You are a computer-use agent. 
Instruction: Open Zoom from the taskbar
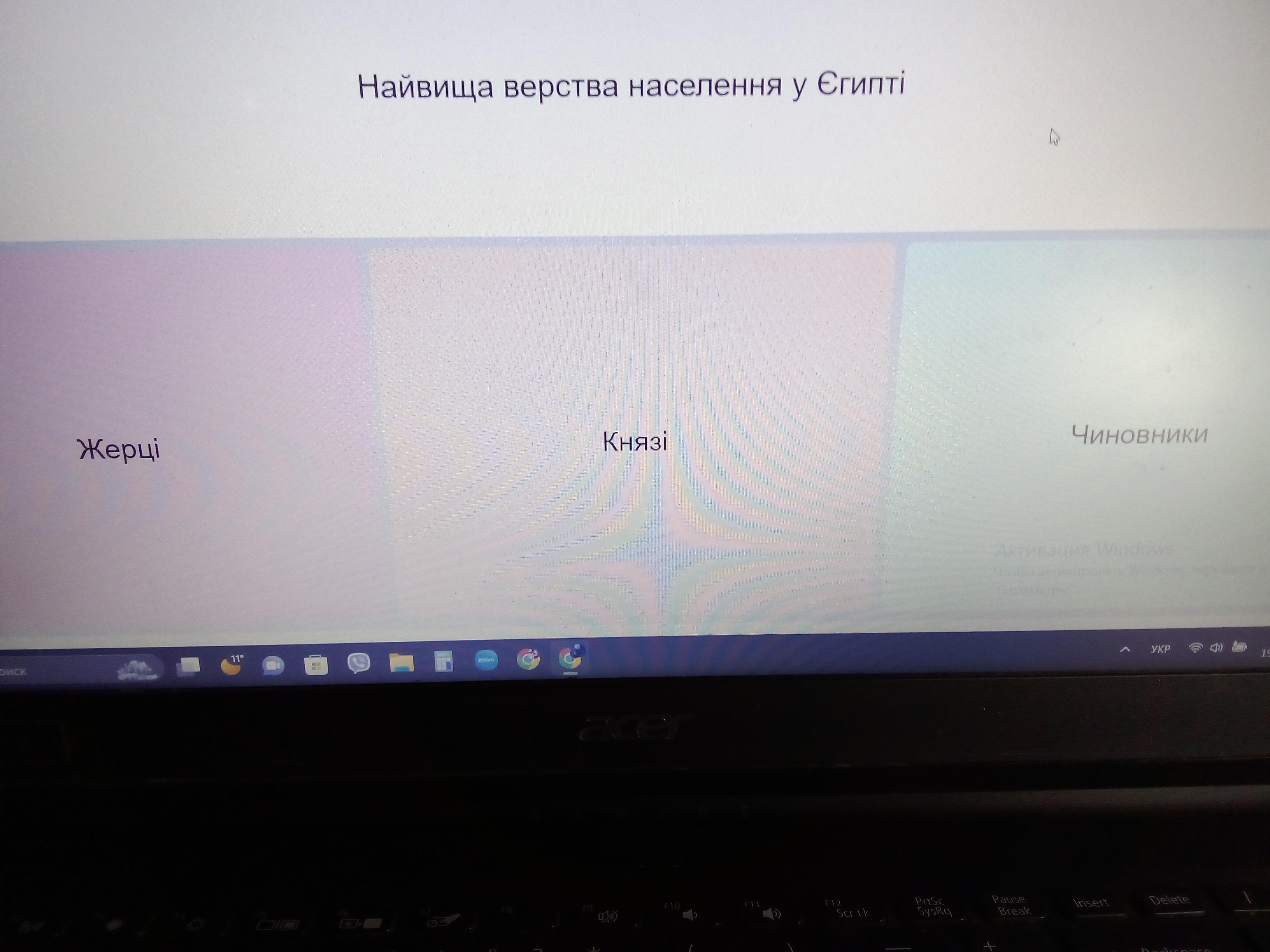tap(486, 660)
